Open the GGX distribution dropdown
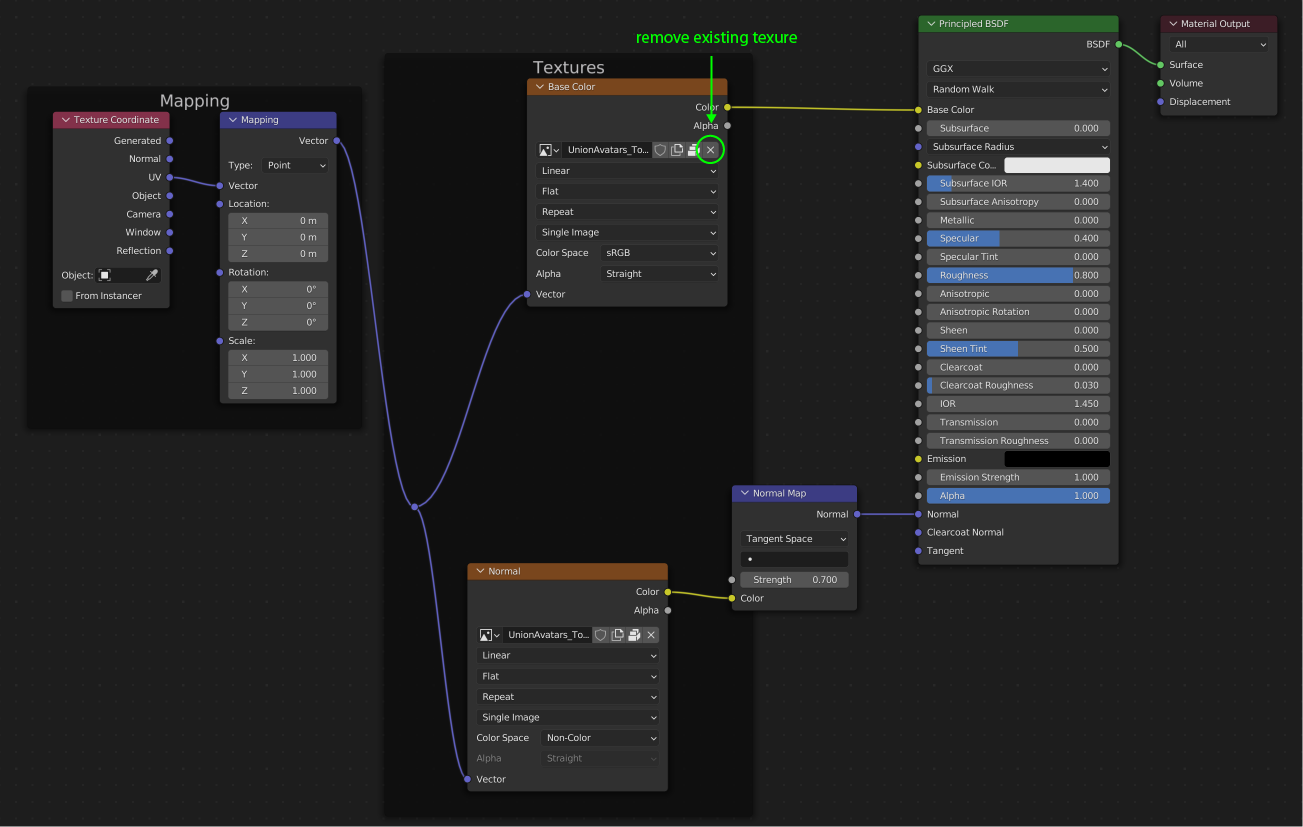Viewport: 1303px width, 827px height. (1018, 69)
